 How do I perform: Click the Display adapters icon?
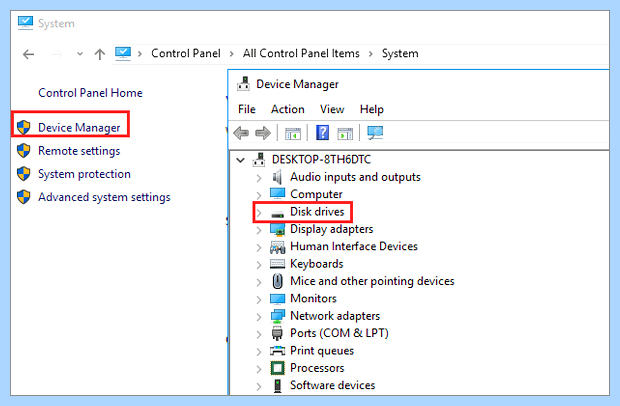278,229
